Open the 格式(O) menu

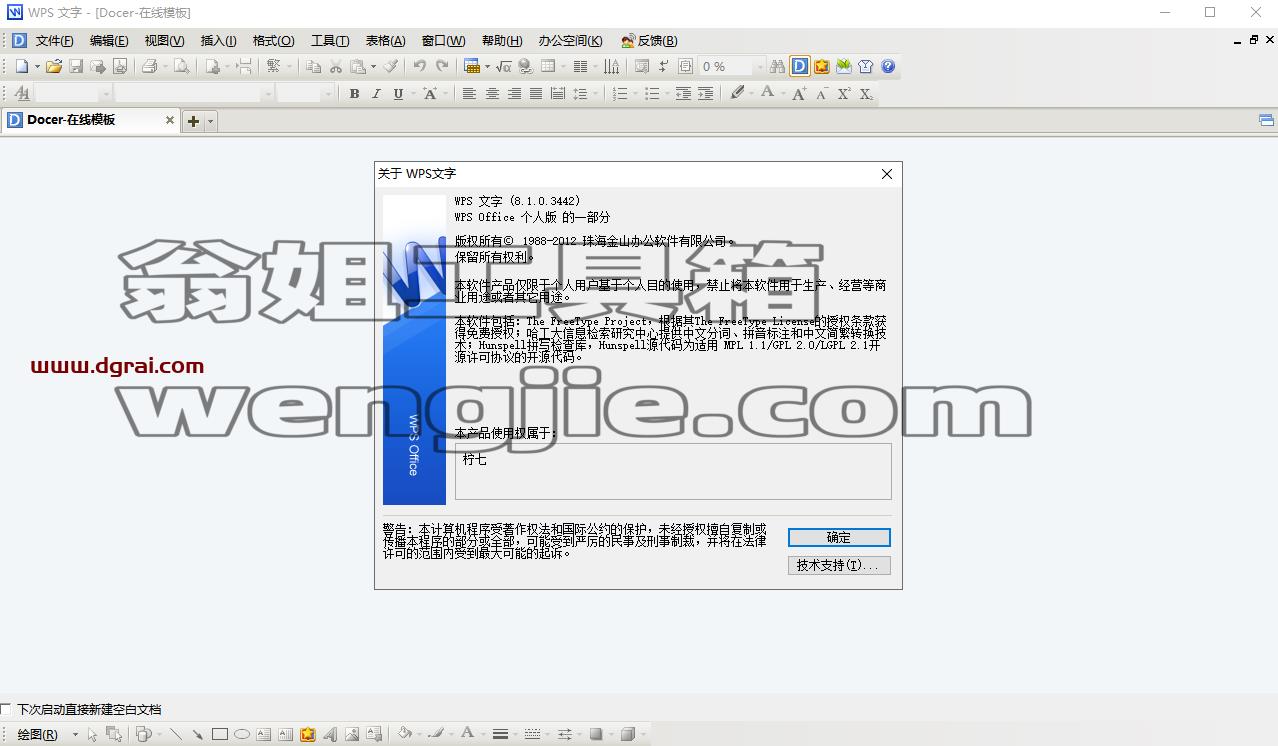[x=273, y=40]
